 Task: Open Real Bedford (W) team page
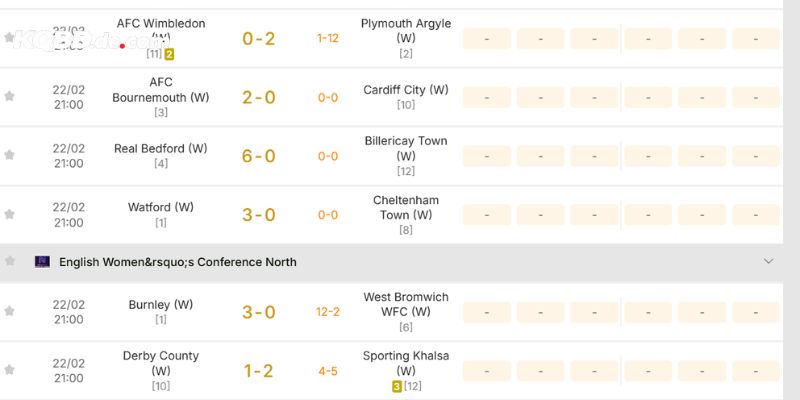click(x=160, y=148)
